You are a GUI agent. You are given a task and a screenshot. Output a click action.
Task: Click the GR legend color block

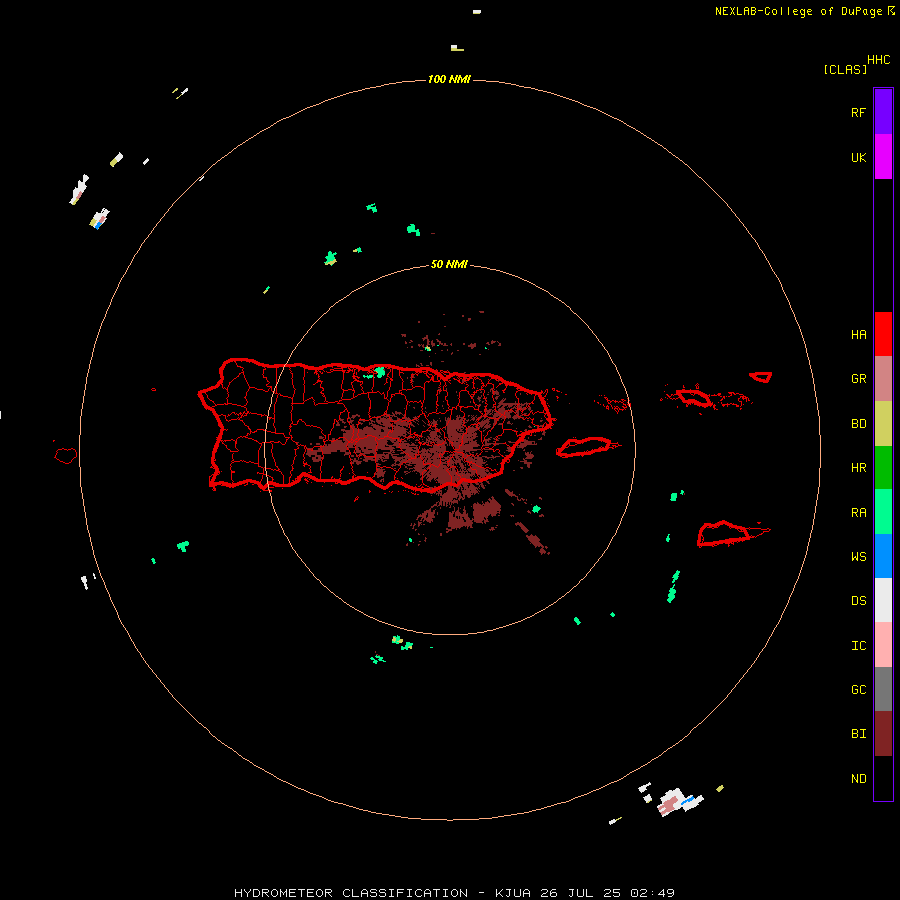[883, 379]
